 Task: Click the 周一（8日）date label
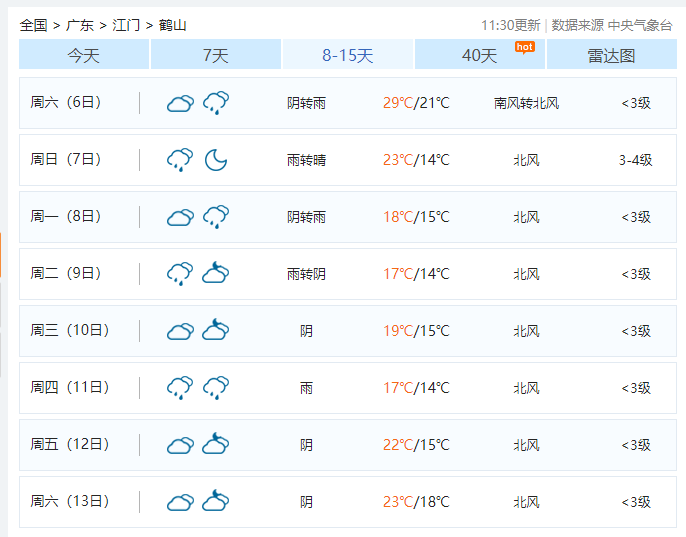pos(66,216)
